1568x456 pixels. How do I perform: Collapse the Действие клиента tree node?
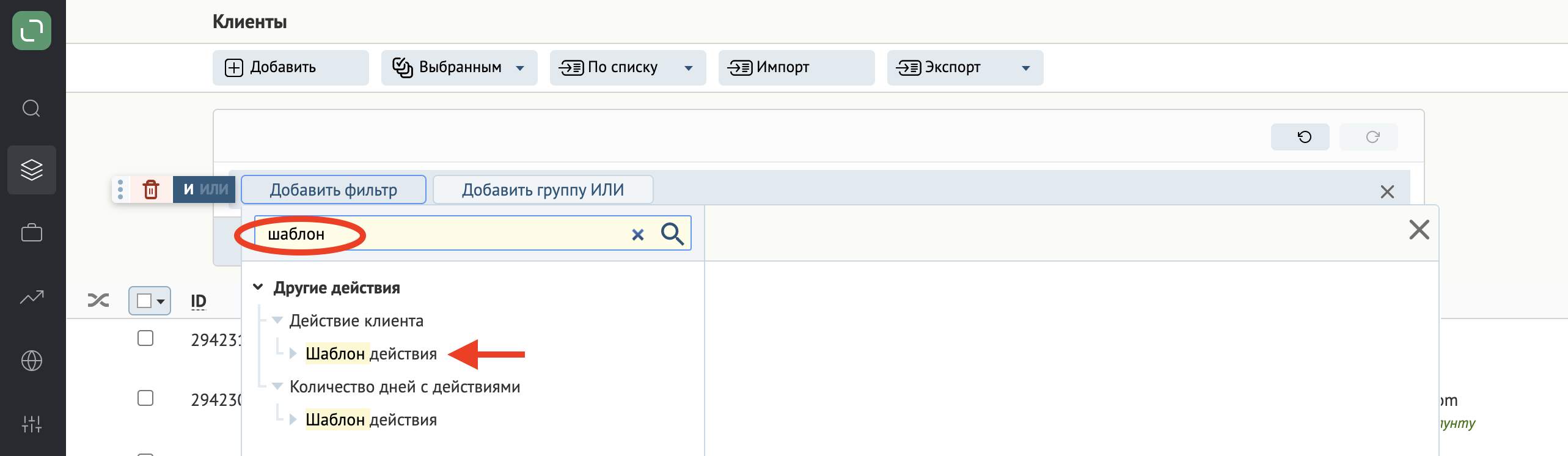(277, 320)
